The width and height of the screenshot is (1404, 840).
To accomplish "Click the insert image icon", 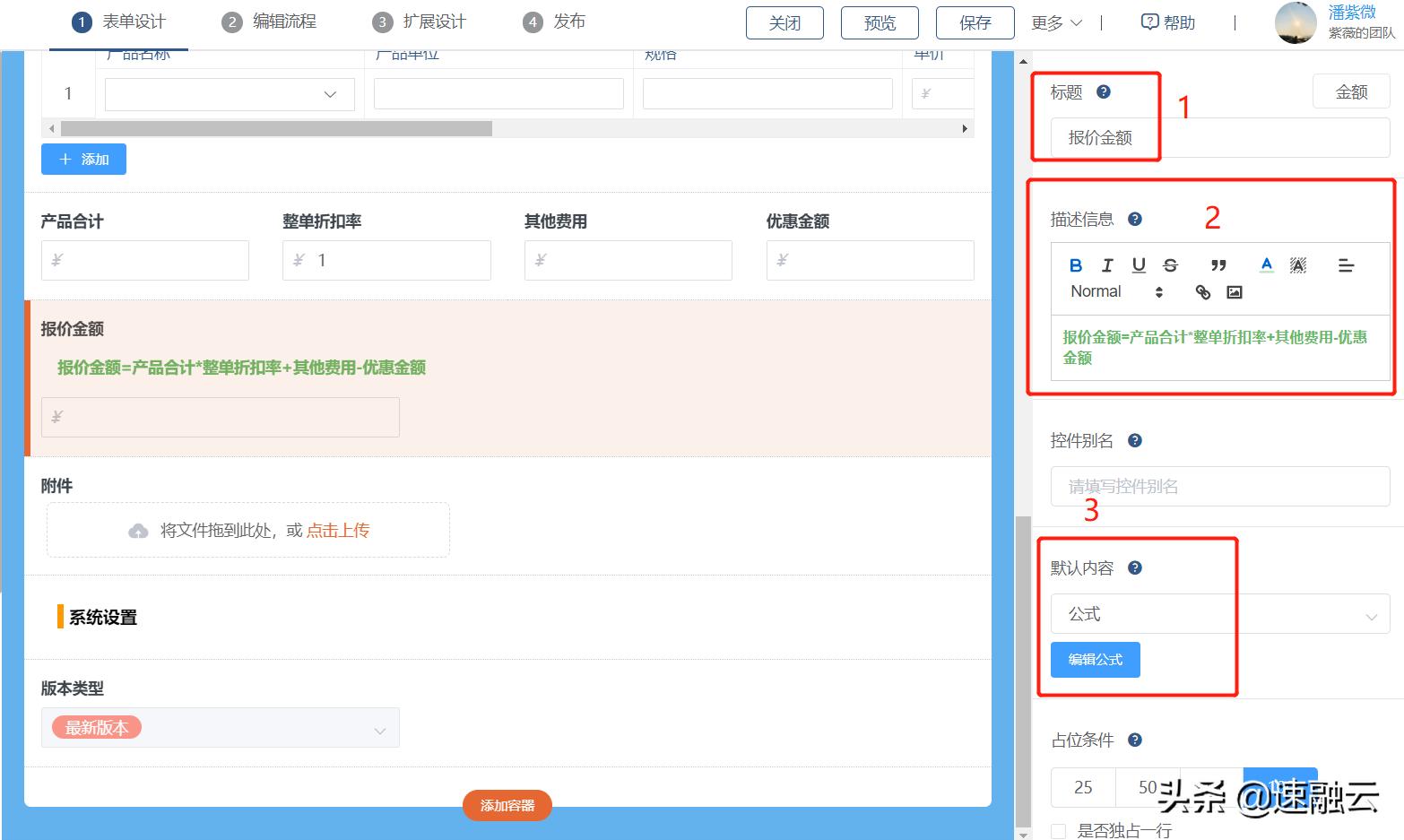I will (x=1235, y=292).
